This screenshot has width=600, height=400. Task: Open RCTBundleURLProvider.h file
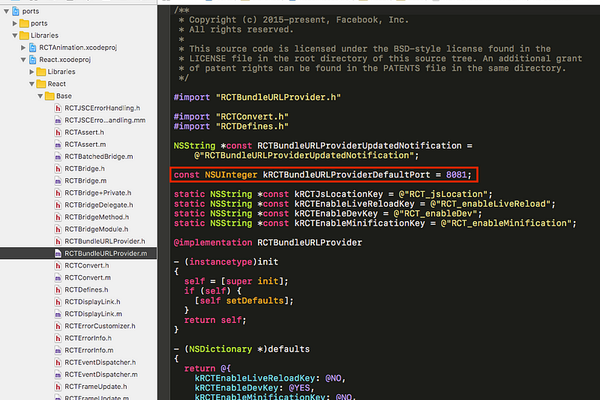tap(105, 242)
